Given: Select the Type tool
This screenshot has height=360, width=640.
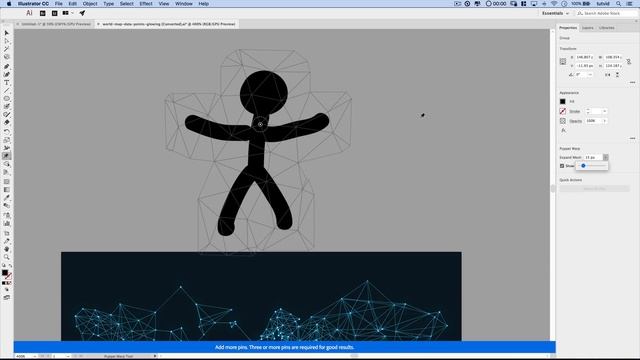Looking at the screenshot, I should (x=7, y=82).
